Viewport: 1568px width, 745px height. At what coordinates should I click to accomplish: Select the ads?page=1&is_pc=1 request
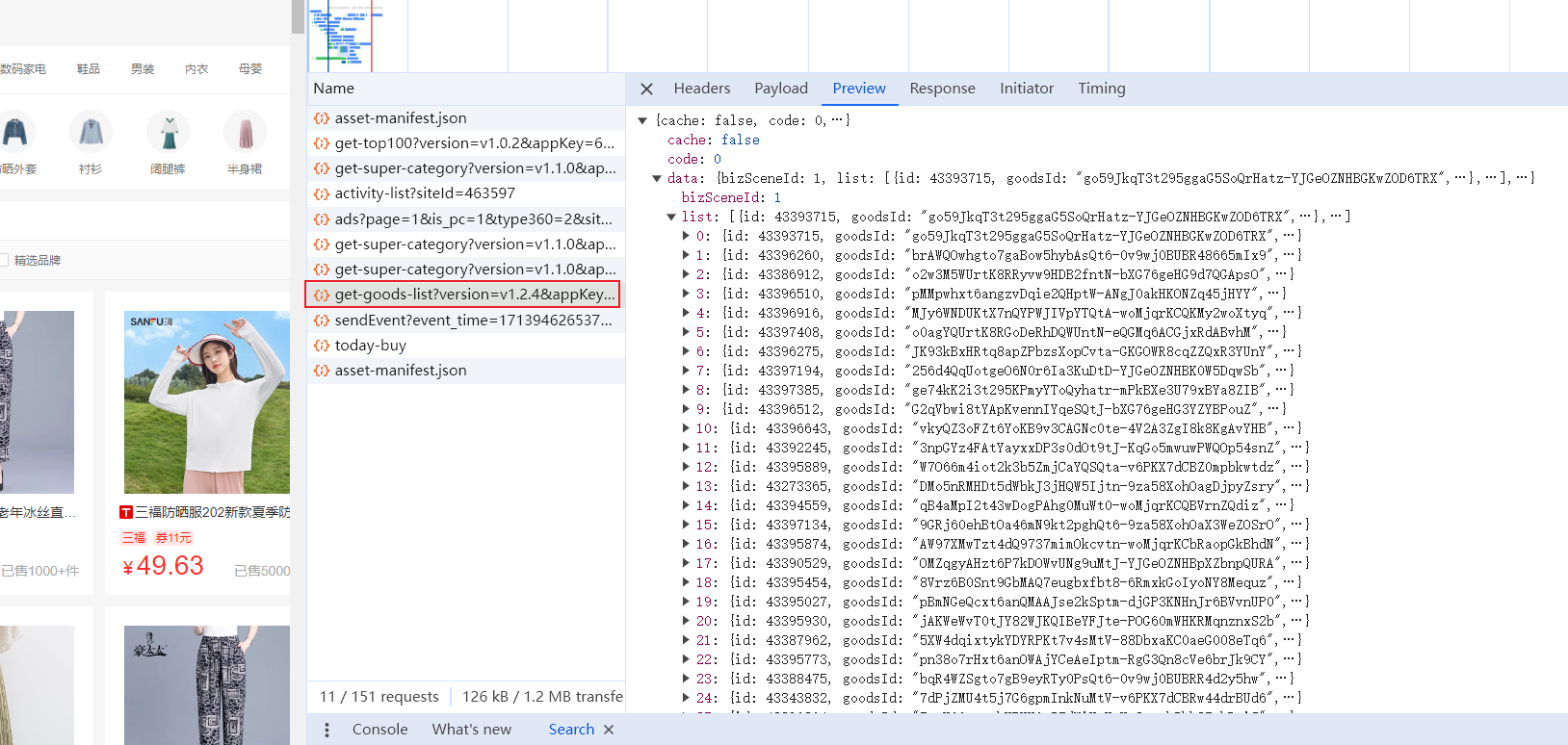(466, 218)
